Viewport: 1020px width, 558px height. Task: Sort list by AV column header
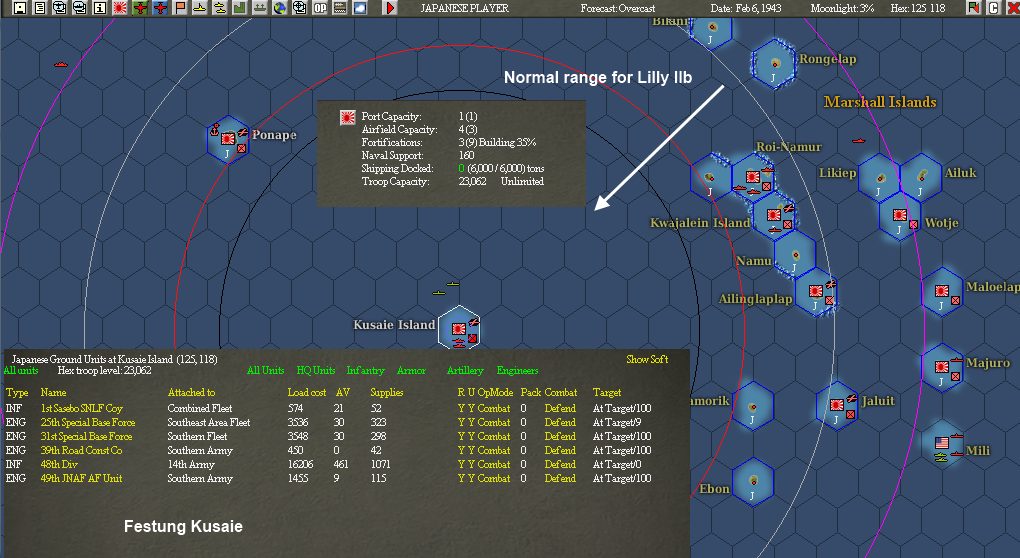click(x=343, y=392)
